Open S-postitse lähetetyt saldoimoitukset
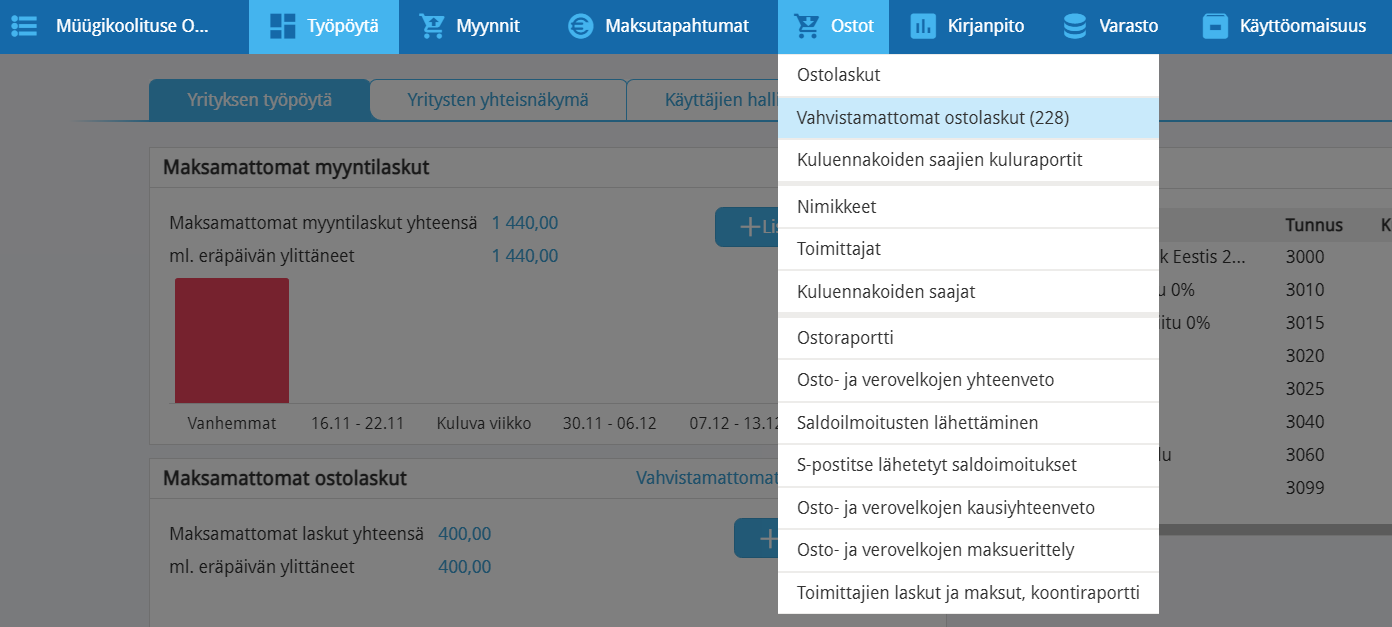The image size is (1392, 627). 968,465
